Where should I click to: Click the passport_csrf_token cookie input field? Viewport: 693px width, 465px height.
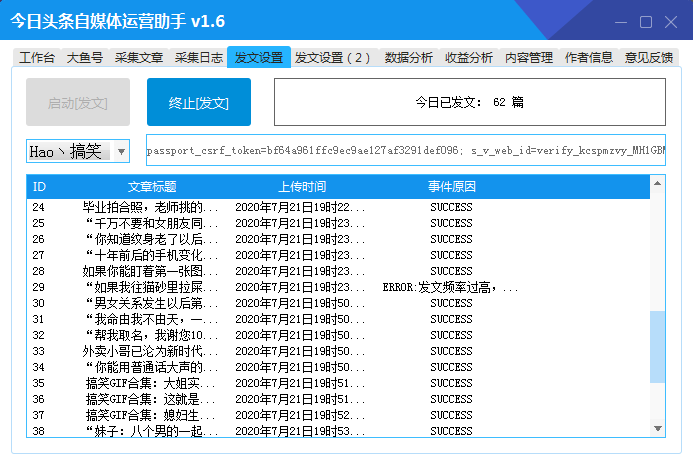[406, 150]
